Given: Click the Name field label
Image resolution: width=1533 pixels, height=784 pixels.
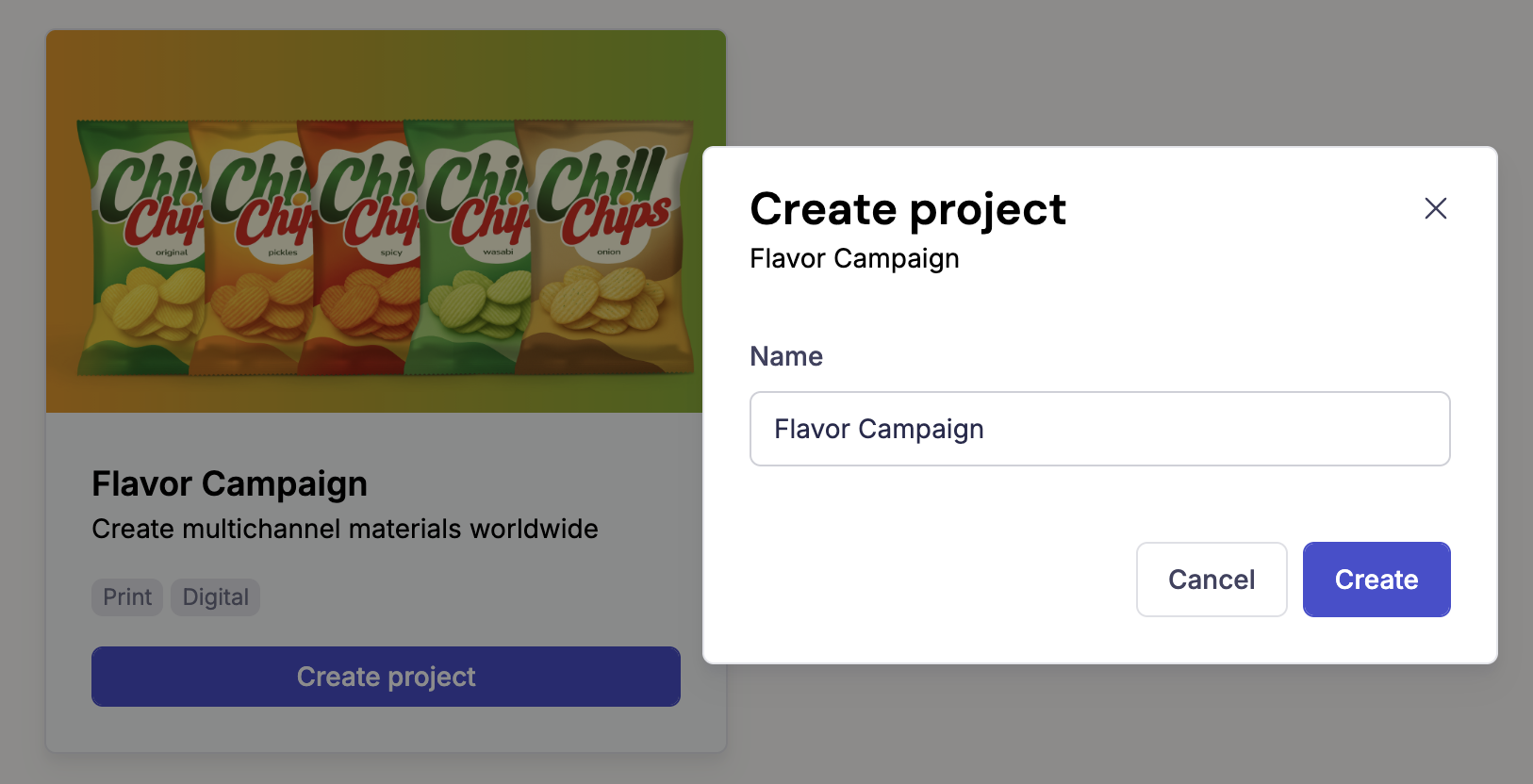Looking at the screenshot, I should (785, 356).
